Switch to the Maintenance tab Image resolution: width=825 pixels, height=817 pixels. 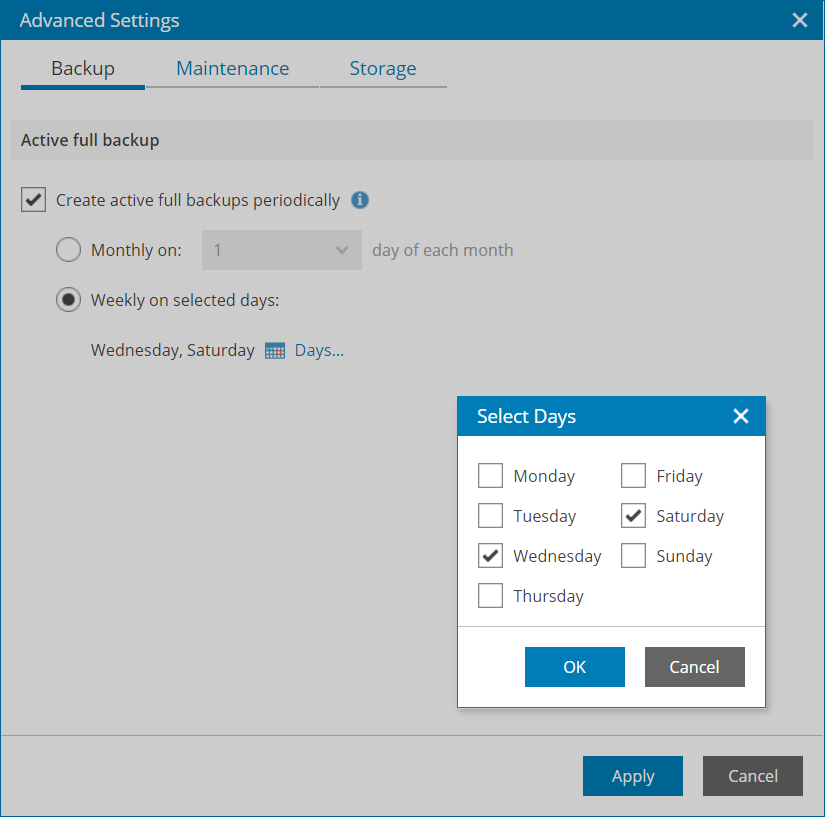[232, 69]
